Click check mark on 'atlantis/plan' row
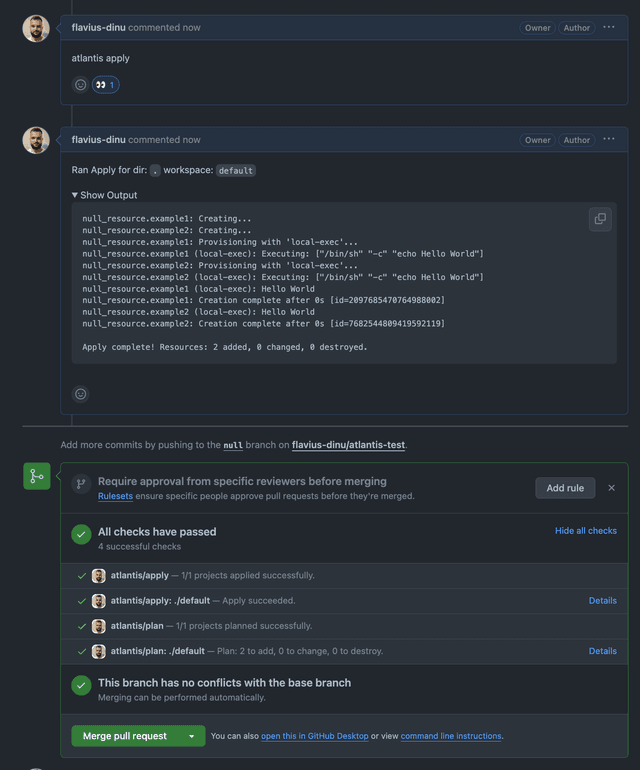Viewport: 640px width, 770px height. click(x=82, y=626)
